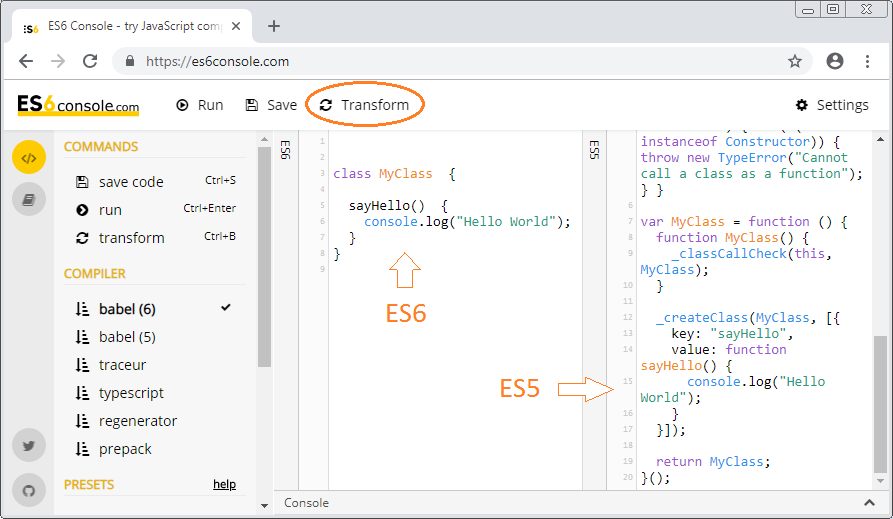The width and height of the screenshot is (893, 519).
Task: Select typescript as the compiler
Action: click(131, 393)
